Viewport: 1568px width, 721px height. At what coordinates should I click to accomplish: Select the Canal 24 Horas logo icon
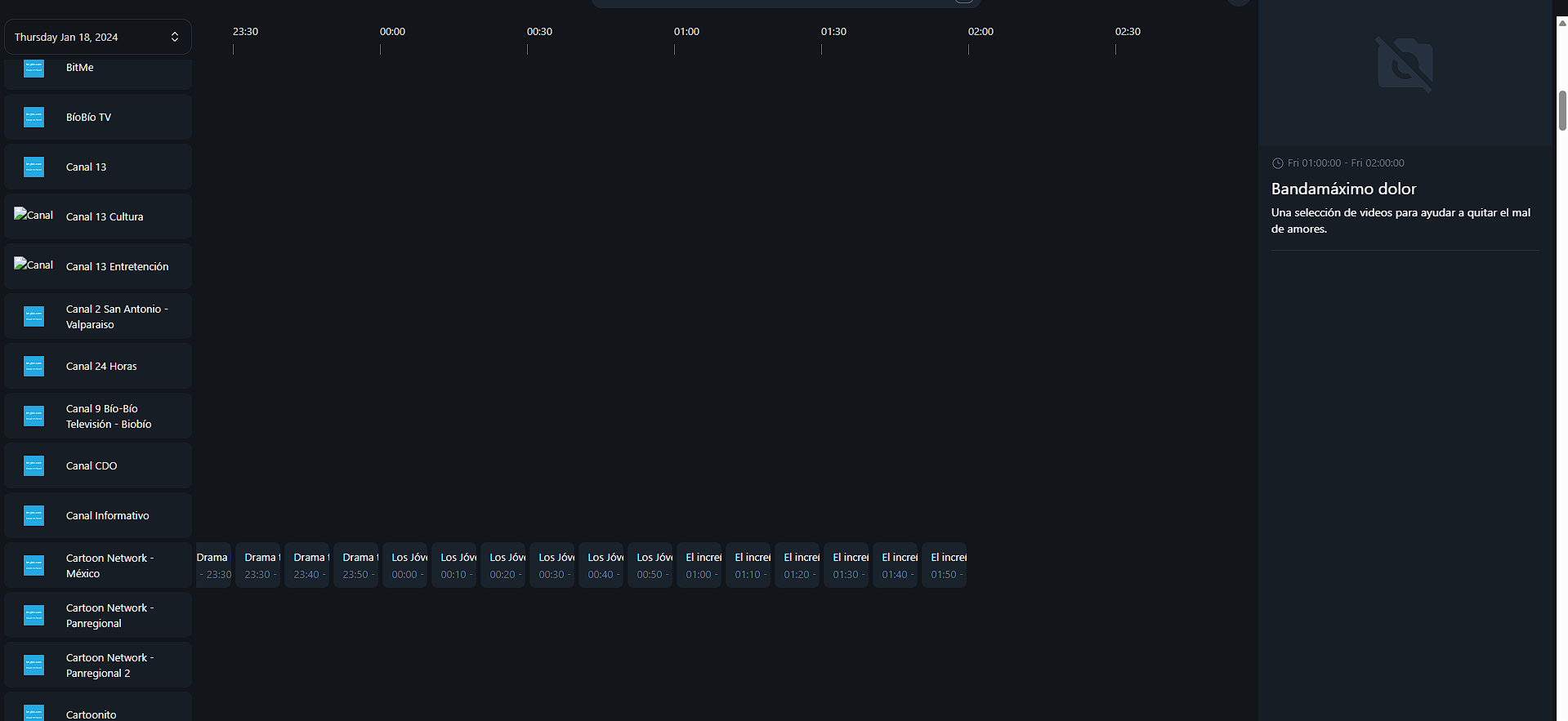(34, 367)
